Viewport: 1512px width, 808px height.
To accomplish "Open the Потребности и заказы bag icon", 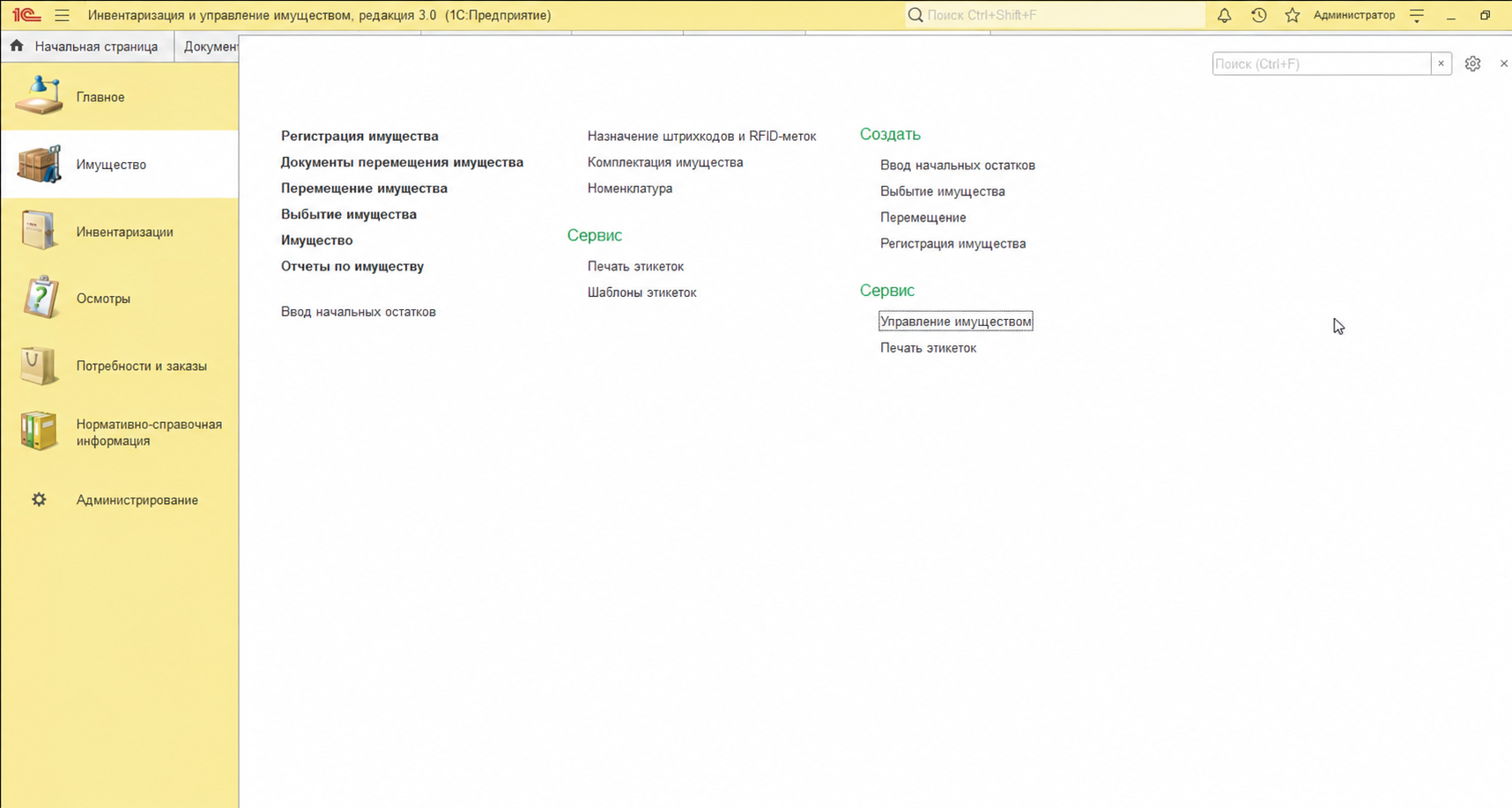I will coord(40,366).
